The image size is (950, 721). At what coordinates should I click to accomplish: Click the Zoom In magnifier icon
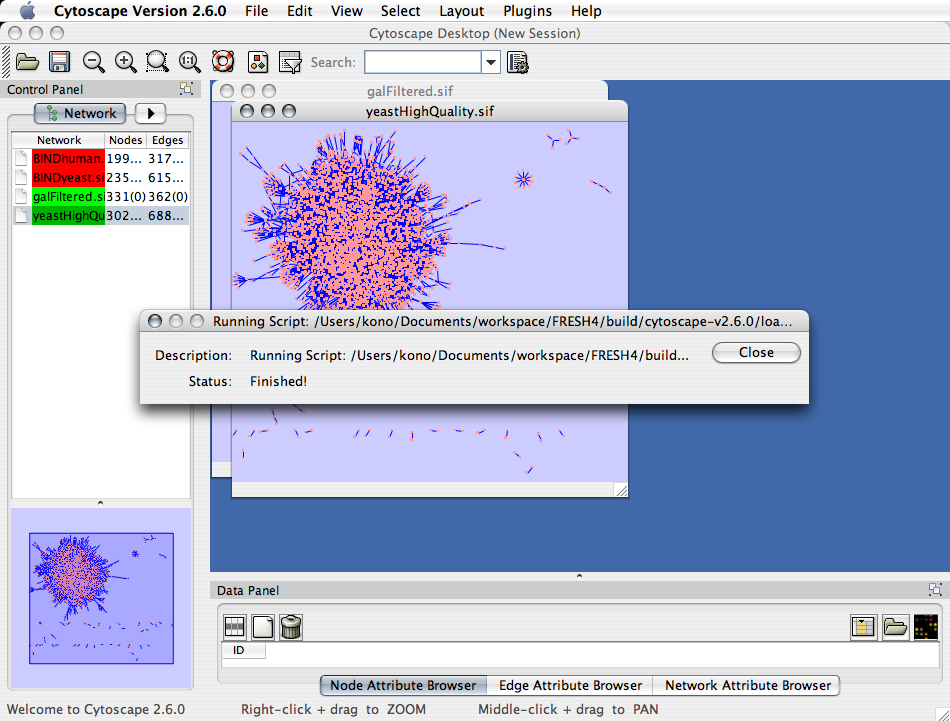point(126,62)
